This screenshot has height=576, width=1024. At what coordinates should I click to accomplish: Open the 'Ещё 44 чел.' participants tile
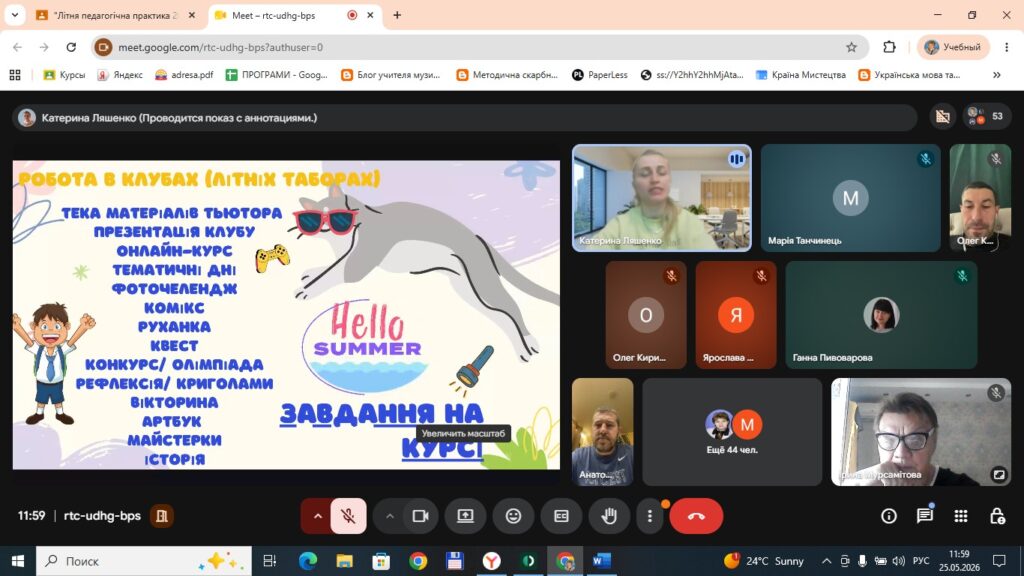tap(732, 432)
